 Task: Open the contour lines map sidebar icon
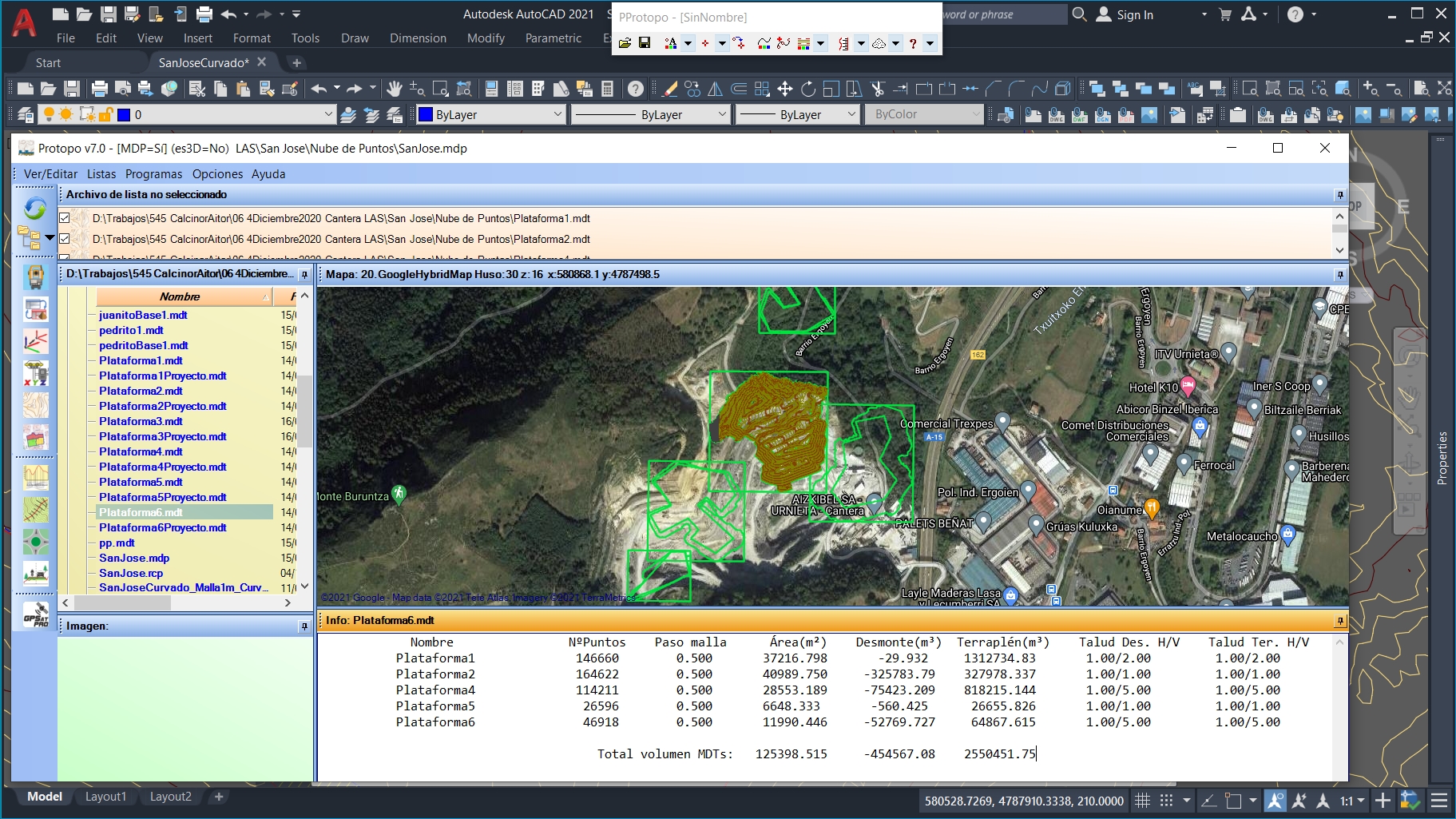coord(35,405)
